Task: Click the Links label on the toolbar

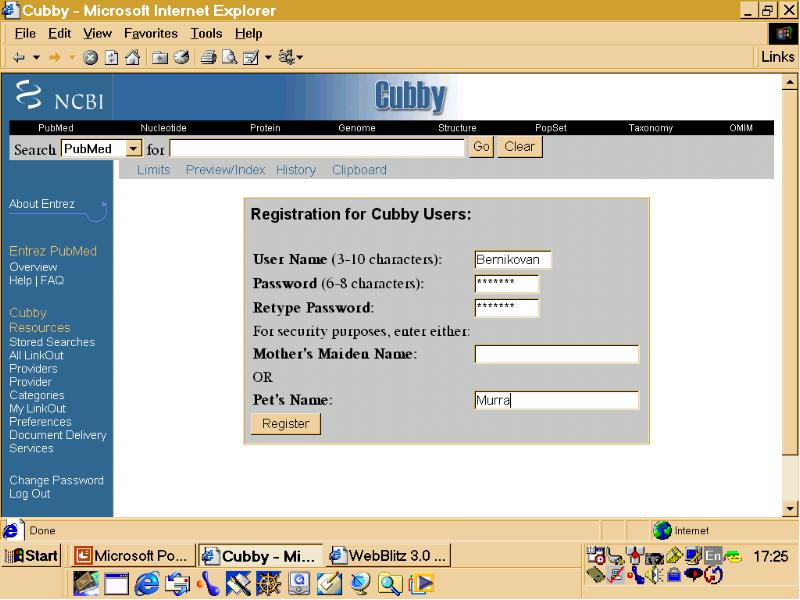Action: [778, 57]
